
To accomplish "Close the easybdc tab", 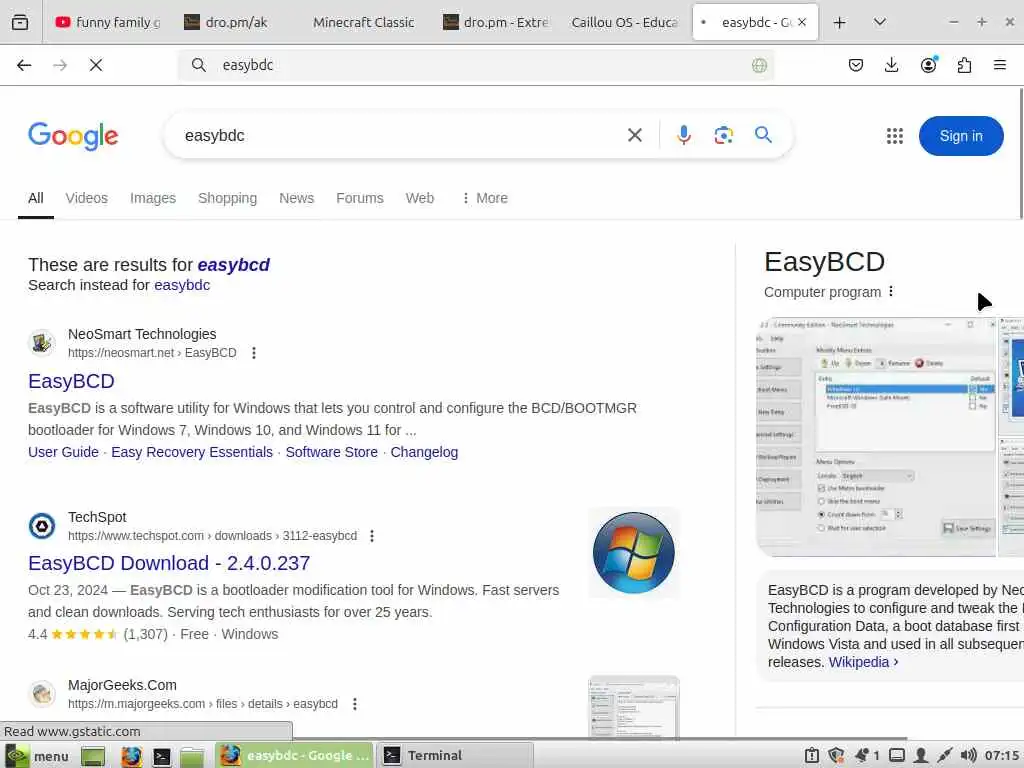I will coord(802,22).
